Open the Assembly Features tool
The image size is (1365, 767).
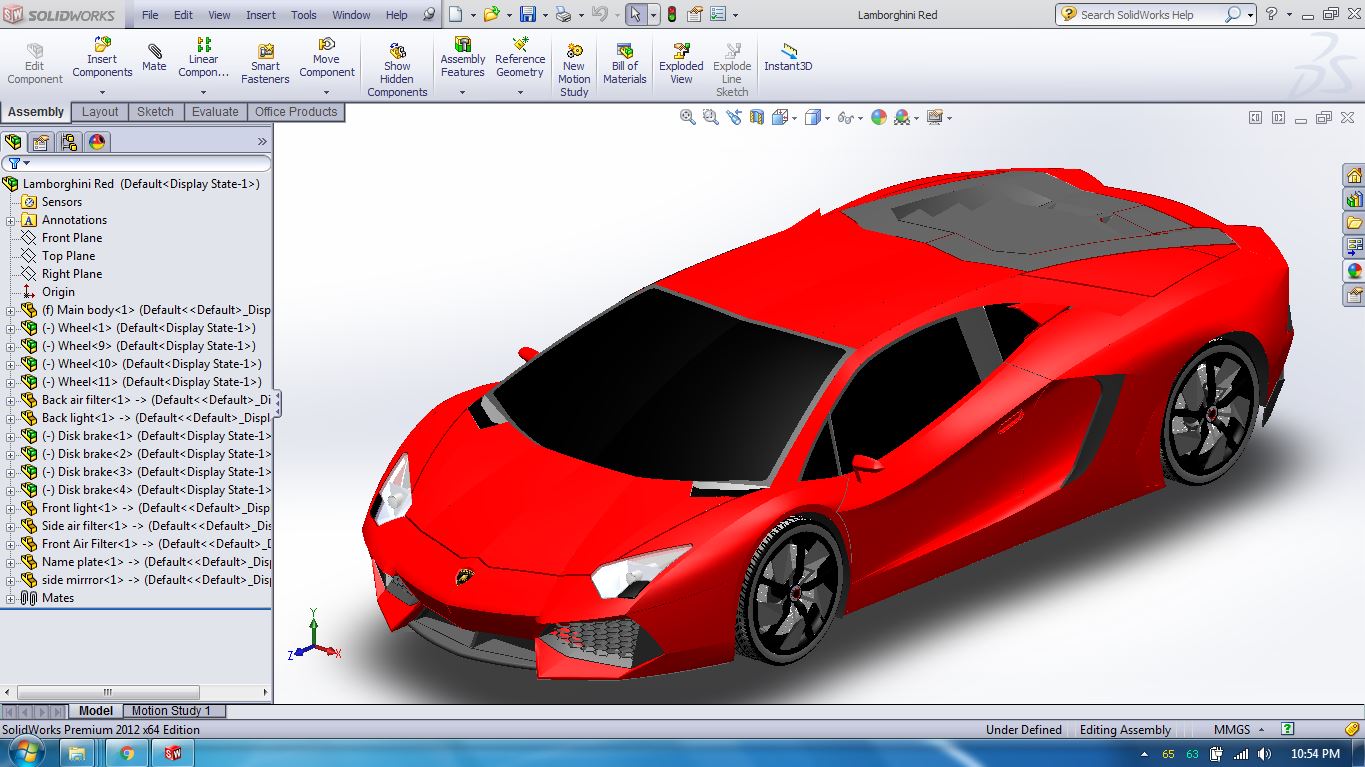coord(462,58)
